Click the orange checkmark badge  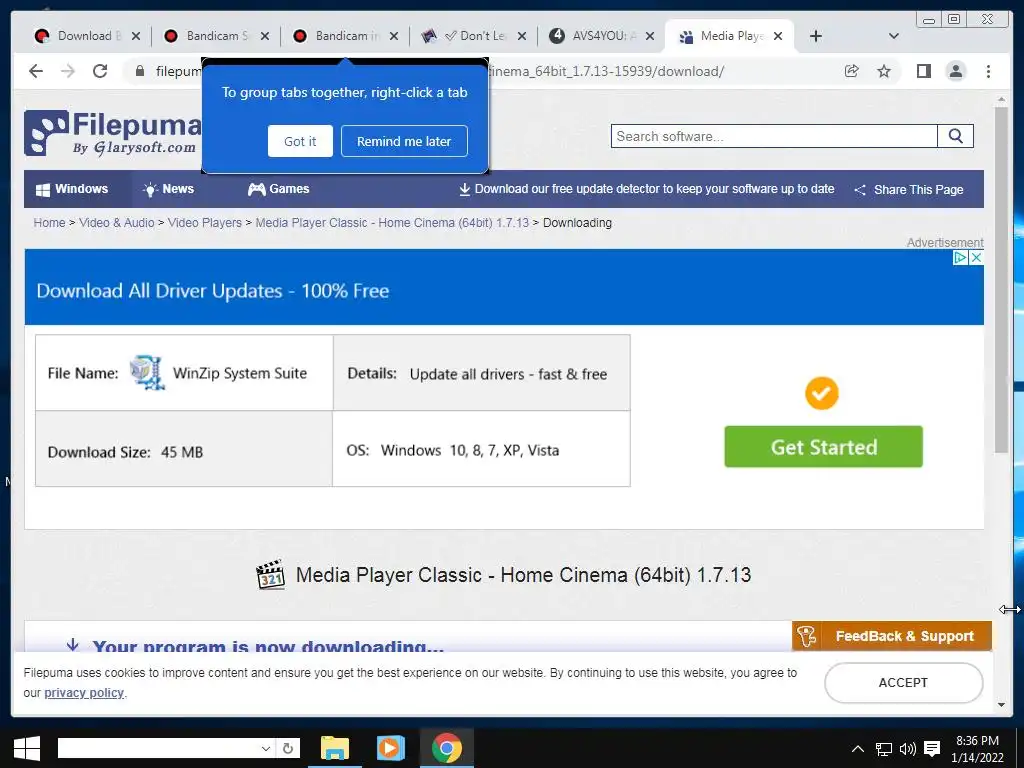tap(822, 393)
